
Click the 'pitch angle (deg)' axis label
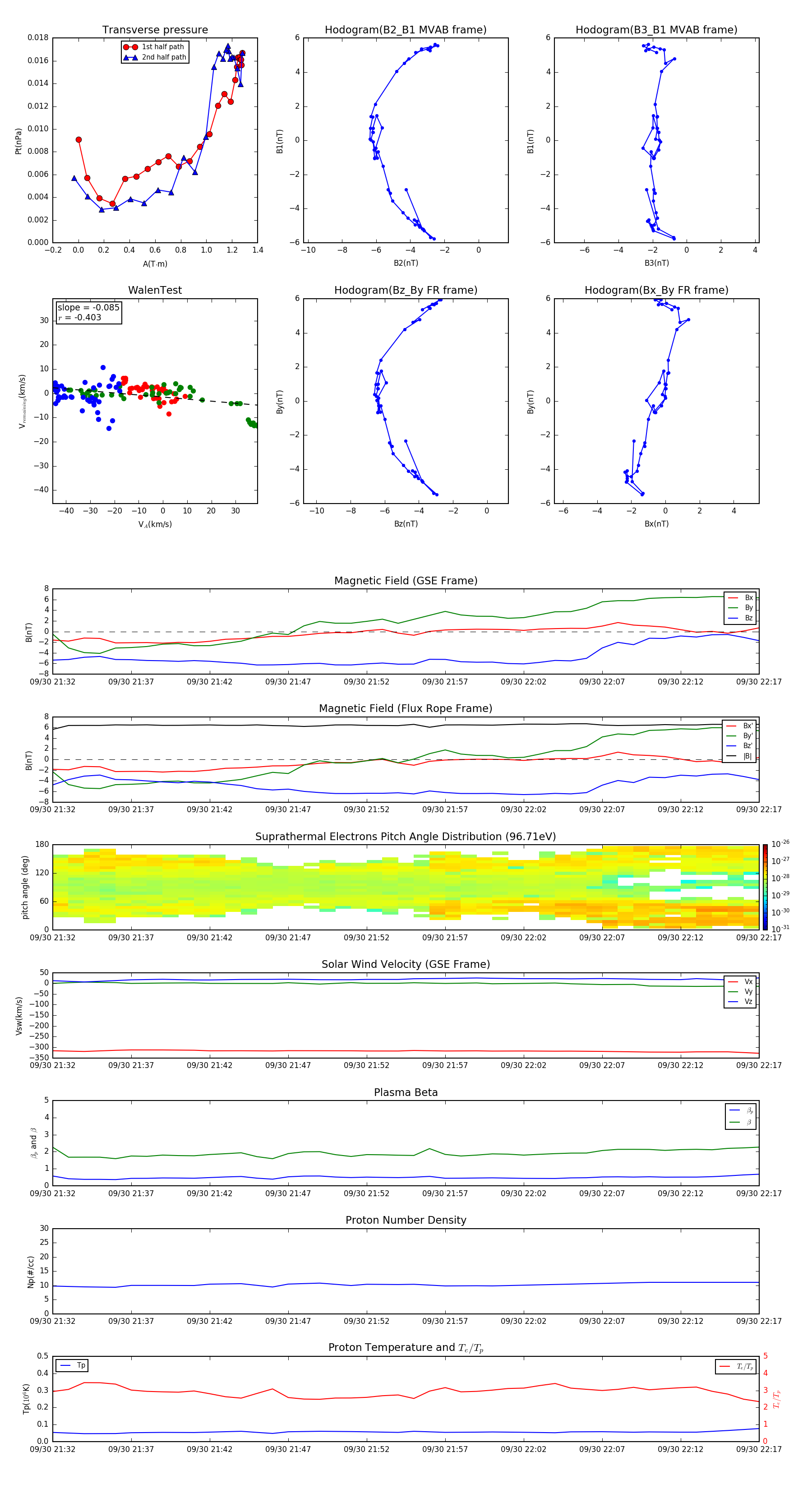[25, 887]
